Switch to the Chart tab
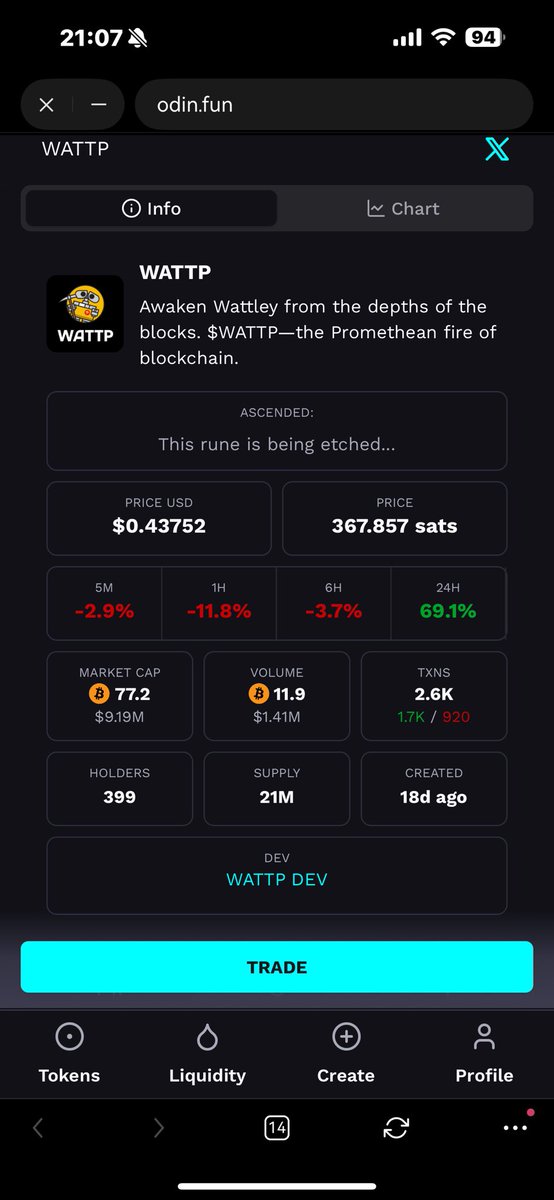 [x=404, y=208]
